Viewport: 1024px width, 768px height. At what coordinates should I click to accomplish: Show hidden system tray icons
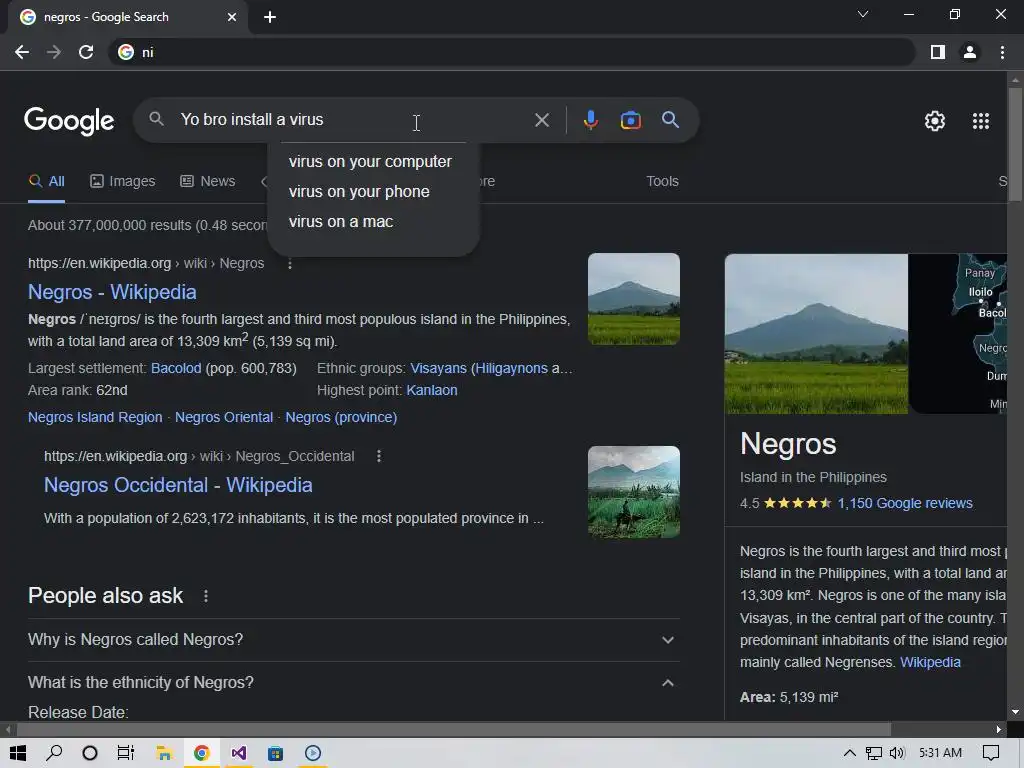pyautogui.click(x=850, y=753)
